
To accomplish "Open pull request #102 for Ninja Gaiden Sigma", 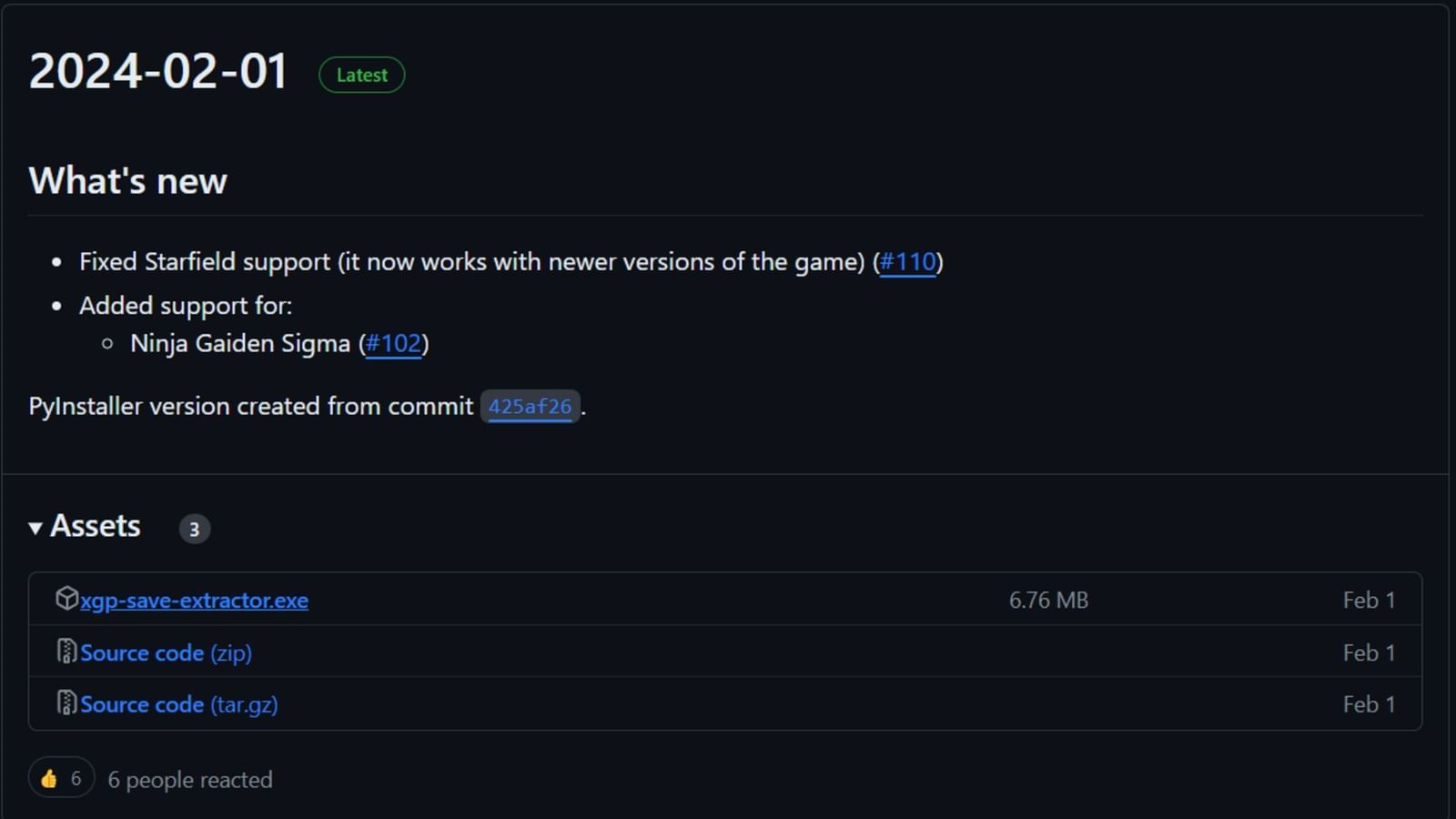I will (x=393, y=343).
